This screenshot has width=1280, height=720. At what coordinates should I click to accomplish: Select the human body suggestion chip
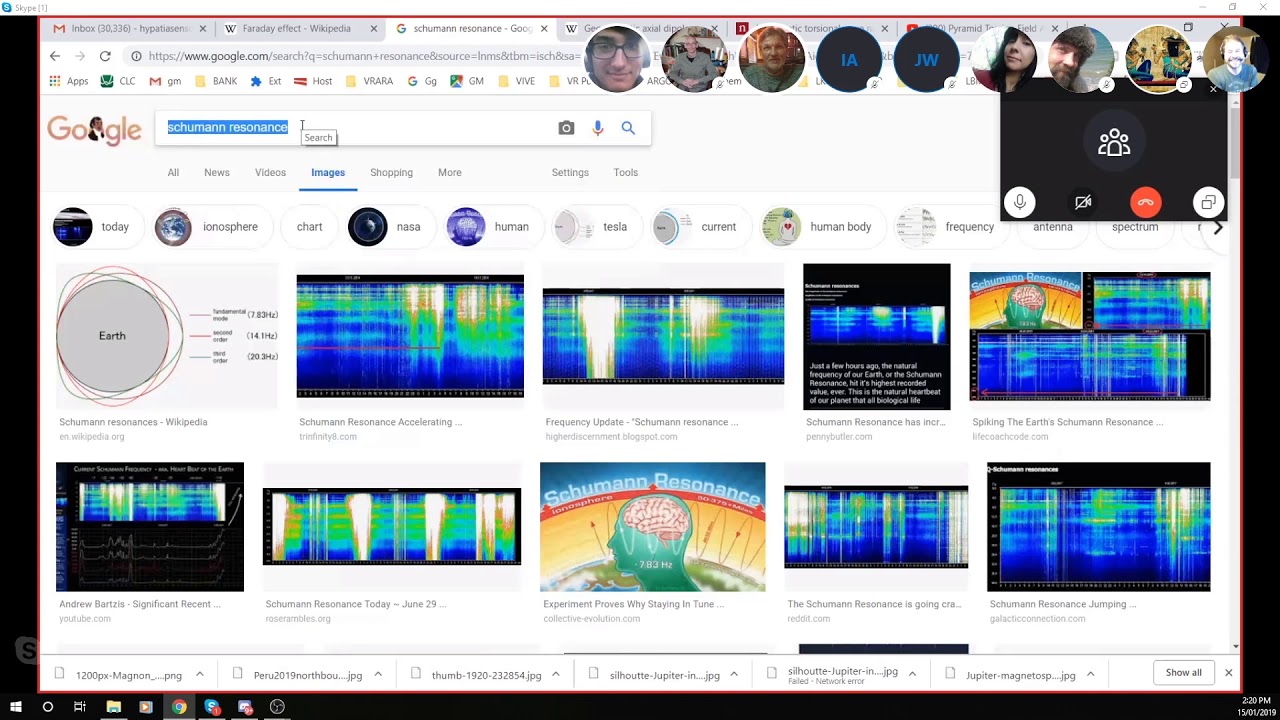coord(822,227)
